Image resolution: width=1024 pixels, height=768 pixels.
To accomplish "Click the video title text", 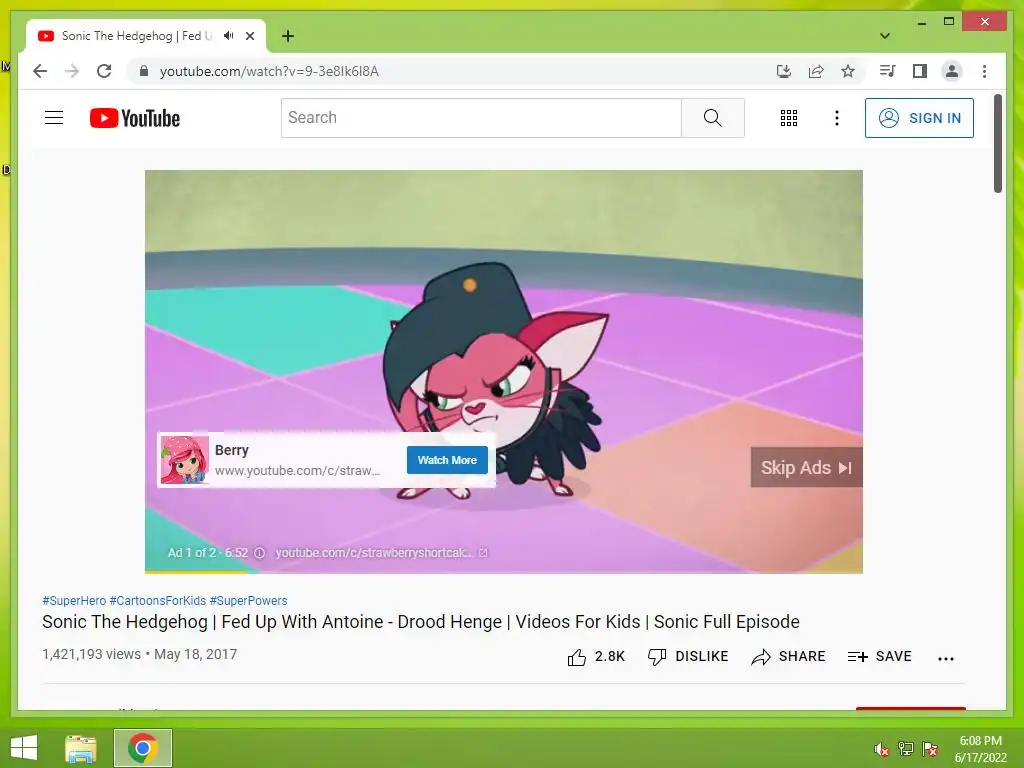I will coord(421,622).
